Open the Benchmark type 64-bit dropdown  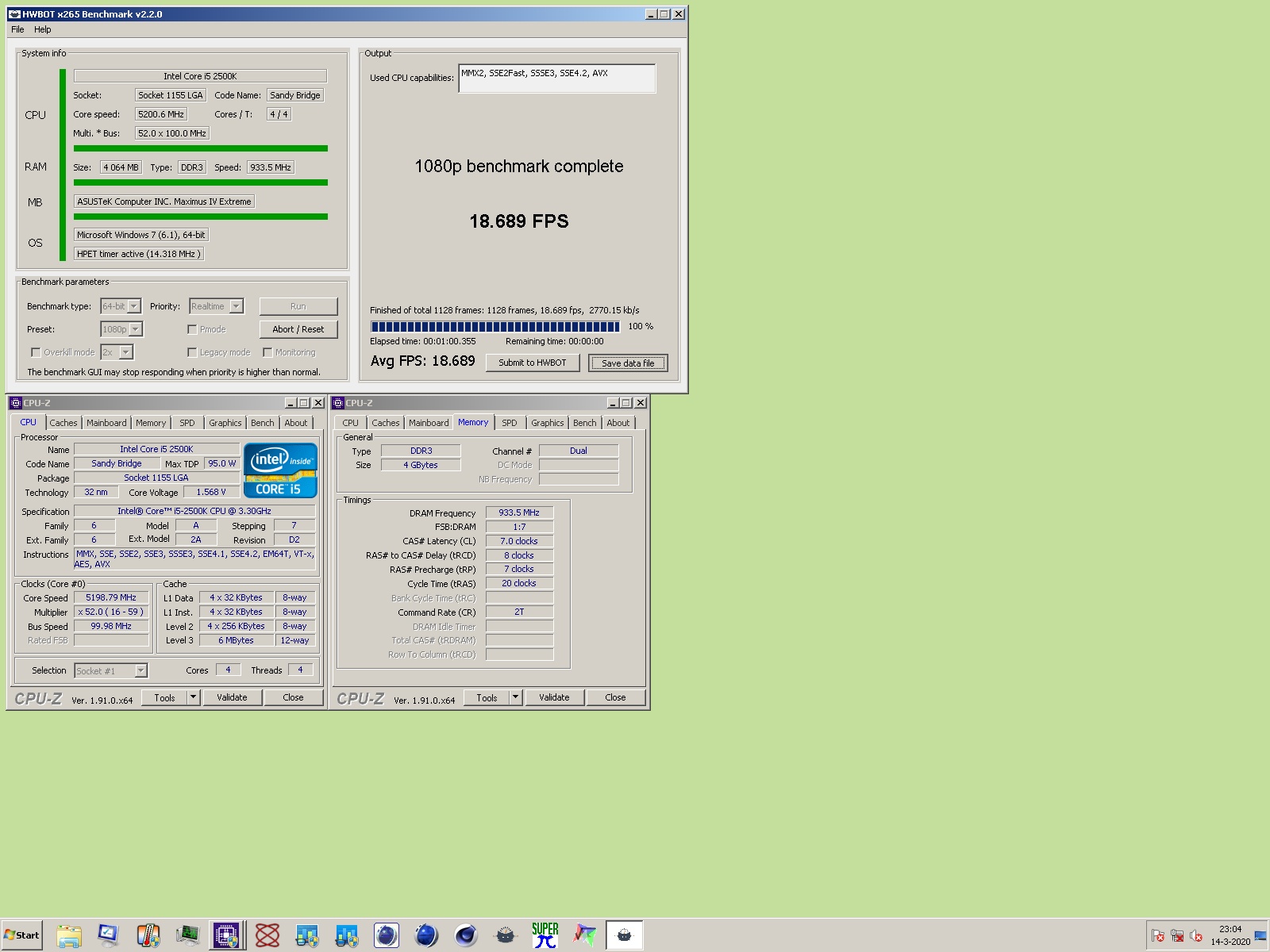(x=121, y=306)
